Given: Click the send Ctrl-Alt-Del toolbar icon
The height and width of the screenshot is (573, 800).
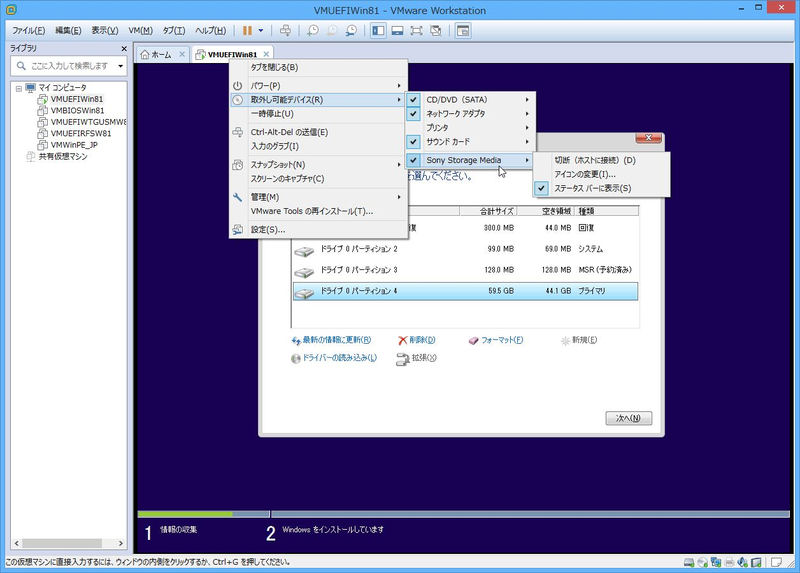Looking at the screenshot, I should click(286, 31).
